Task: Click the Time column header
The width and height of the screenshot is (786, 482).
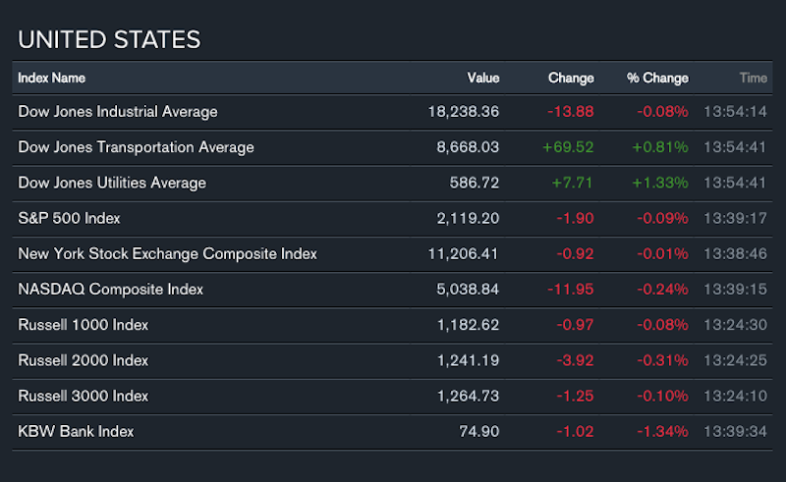Action: (x=753, y=78)
